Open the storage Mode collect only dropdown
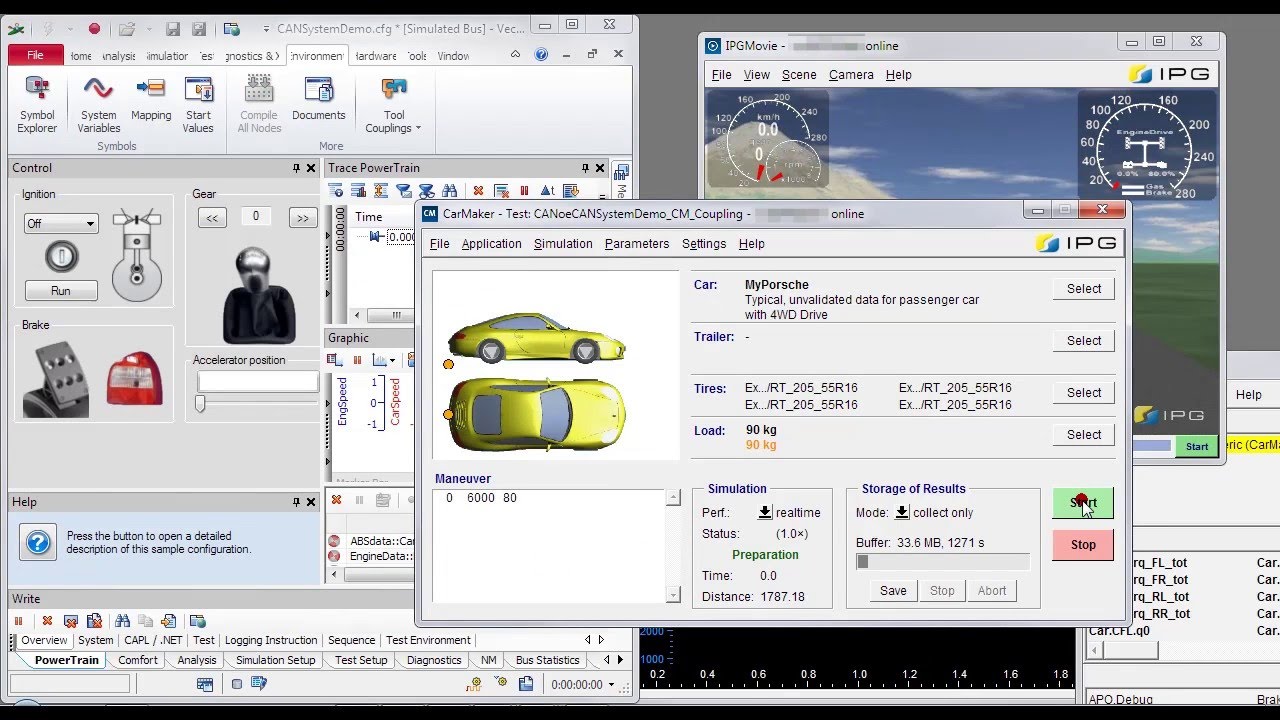Screen dimensions: 1280x720 tap(901, 512)
